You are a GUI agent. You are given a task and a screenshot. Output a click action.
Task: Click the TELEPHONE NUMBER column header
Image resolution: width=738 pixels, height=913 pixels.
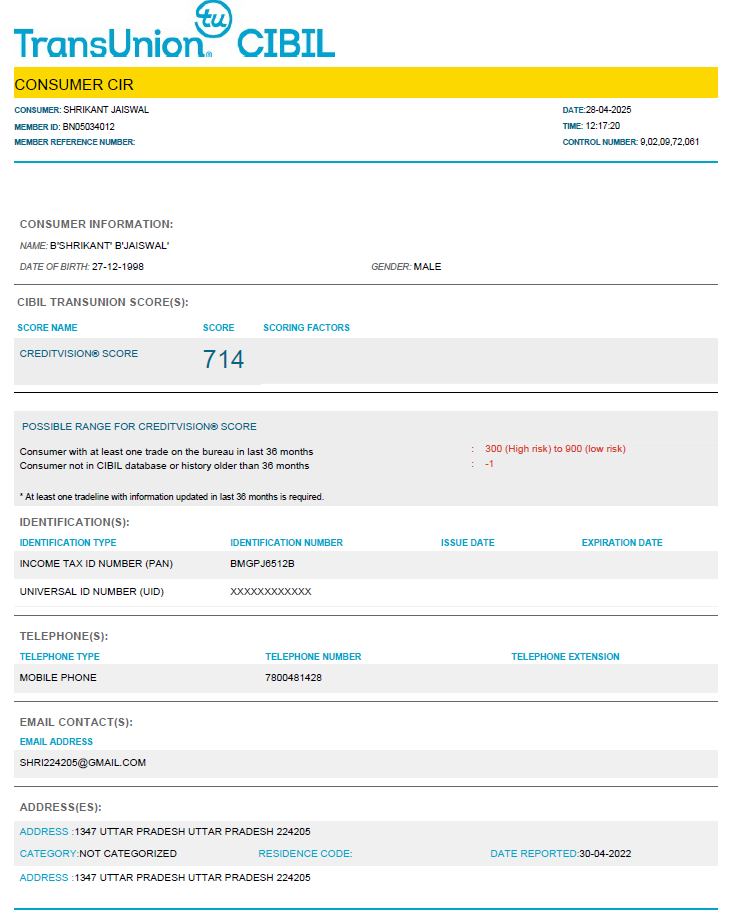pos(313,657)
